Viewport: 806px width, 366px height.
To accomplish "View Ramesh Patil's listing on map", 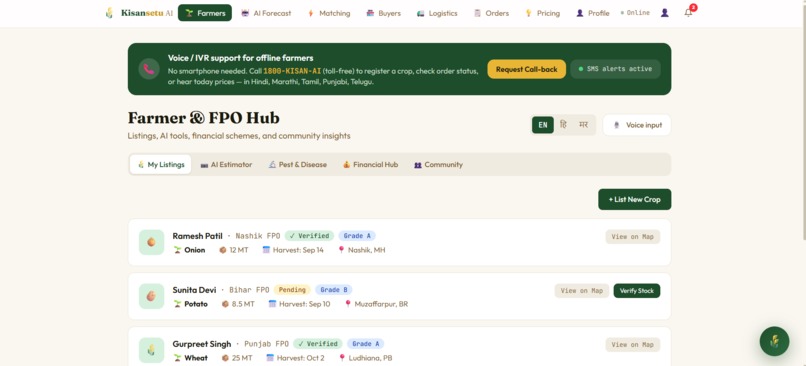I will pyautogui.click(x=633, y=236).
